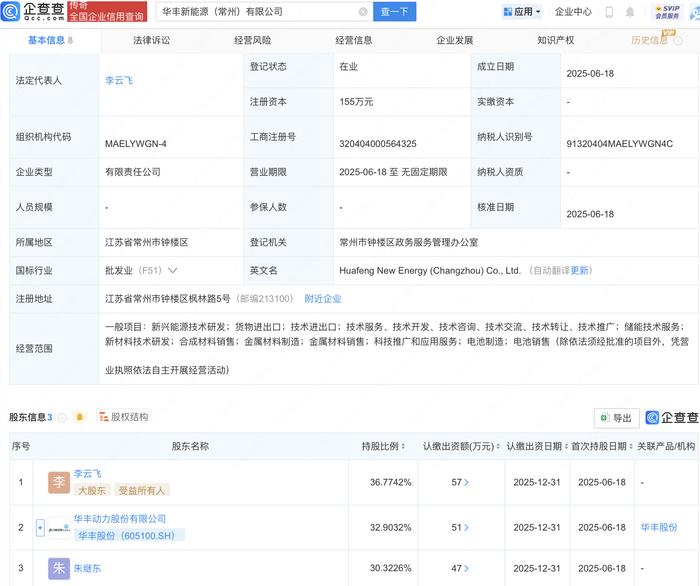Click the 李 avatar icon

pos(59,482)
